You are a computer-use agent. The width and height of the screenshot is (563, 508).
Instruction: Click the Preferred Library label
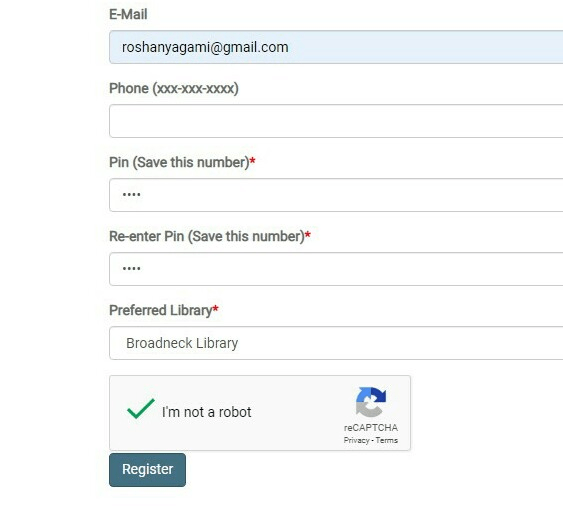click(160, 310)
